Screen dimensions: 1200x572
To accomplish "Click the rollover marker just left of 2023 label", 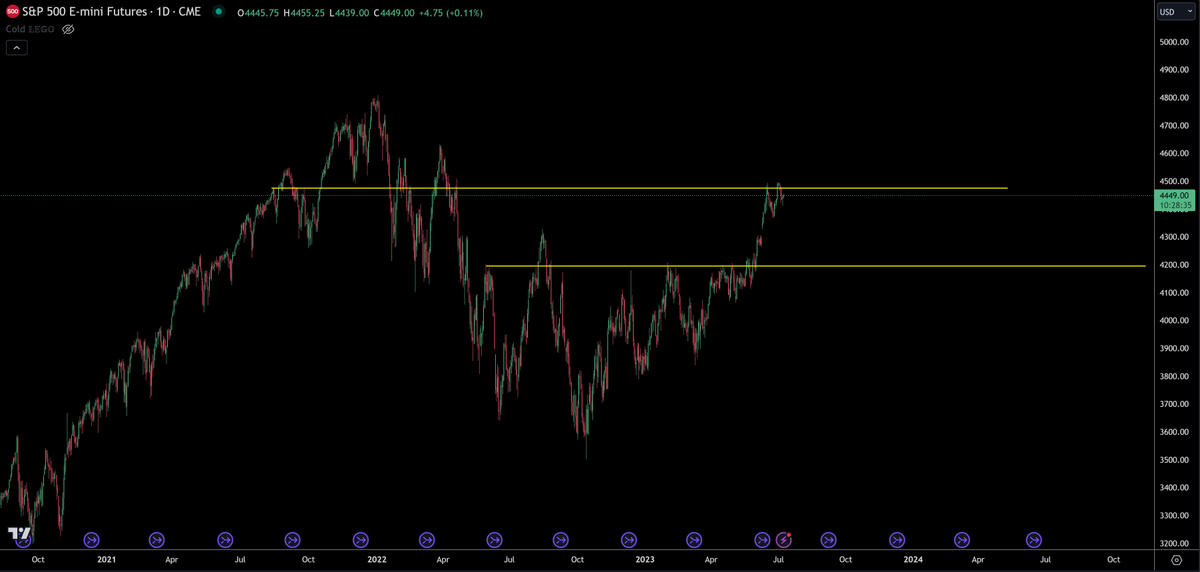I will [x=628, y=539].
